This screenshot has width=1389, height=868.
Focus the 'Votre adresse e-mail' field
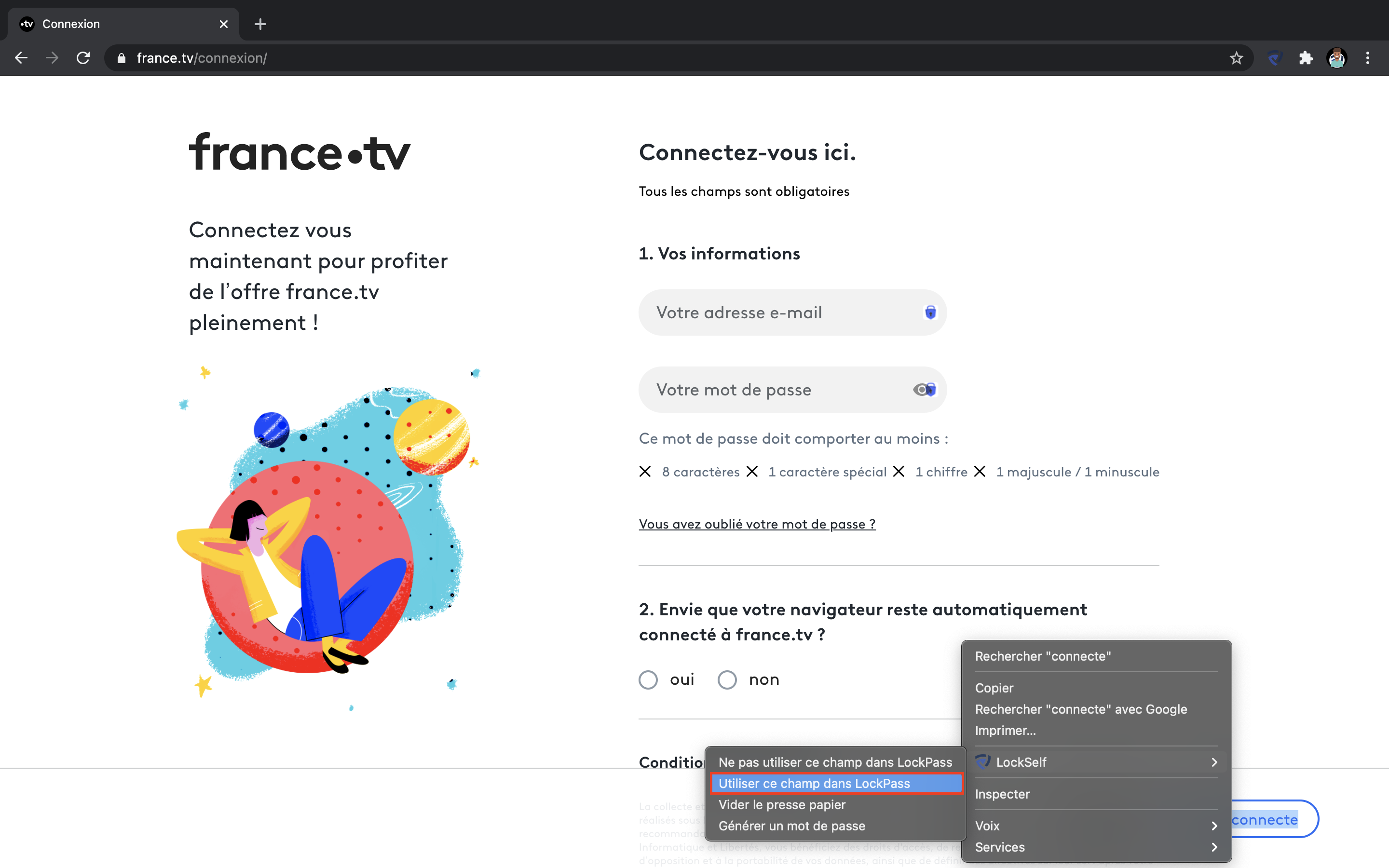pyautogui.click(x=792, y=312)
